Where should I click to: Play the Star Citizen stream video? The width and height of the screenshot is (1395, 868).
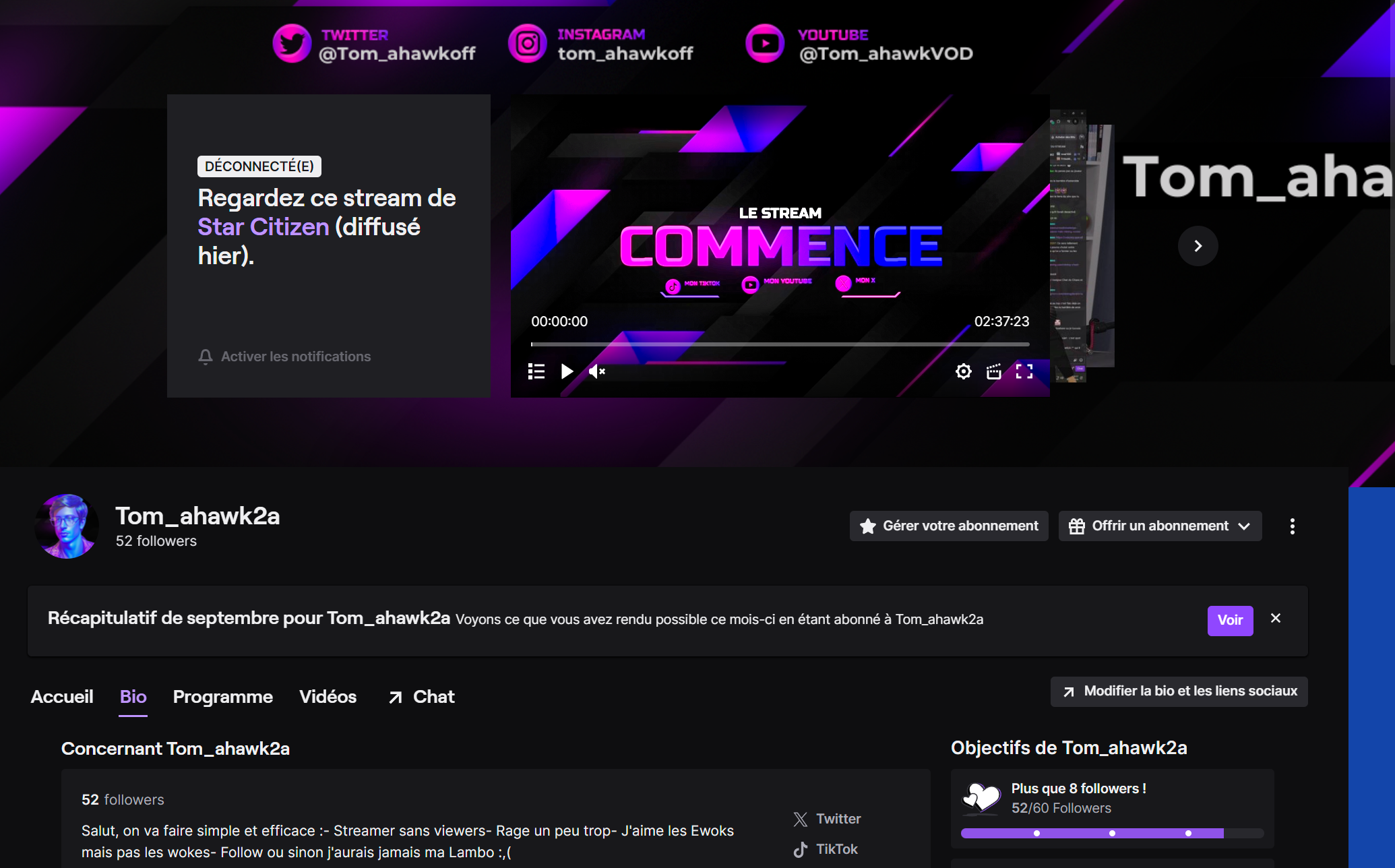(567, 371)
